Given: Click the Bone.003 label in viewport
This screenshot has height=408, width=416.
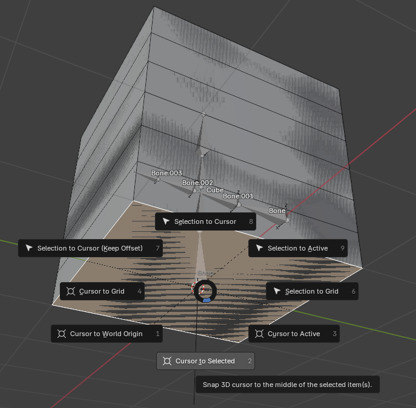Looking at the screenshot, I should pos(167,173).
